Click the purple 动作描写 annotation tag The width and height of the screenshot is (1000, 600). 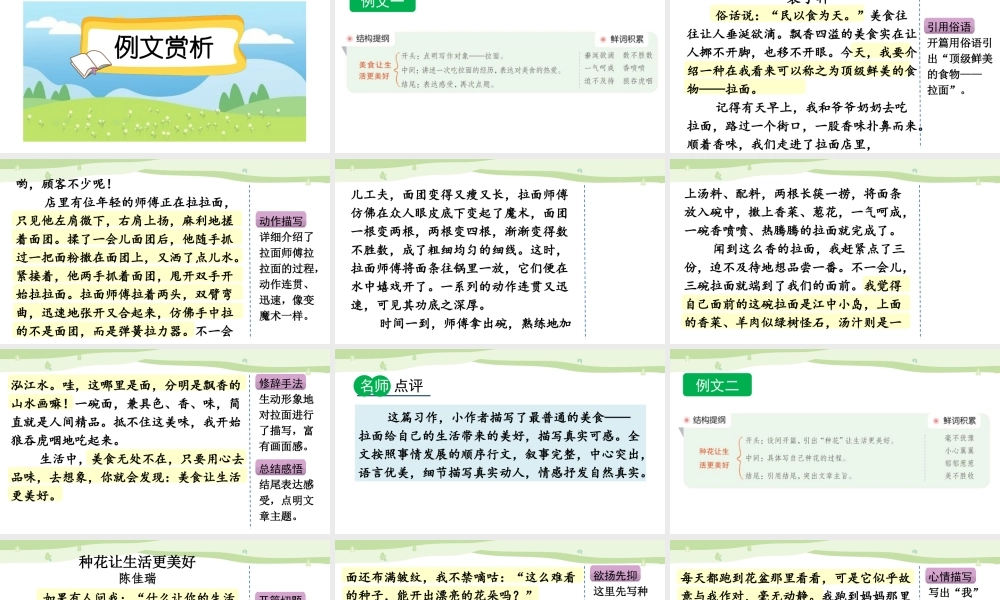(x=281, y=221)
